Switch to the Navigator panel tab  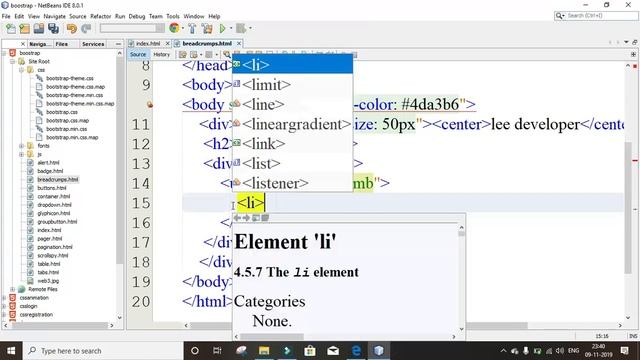(40, 44)
